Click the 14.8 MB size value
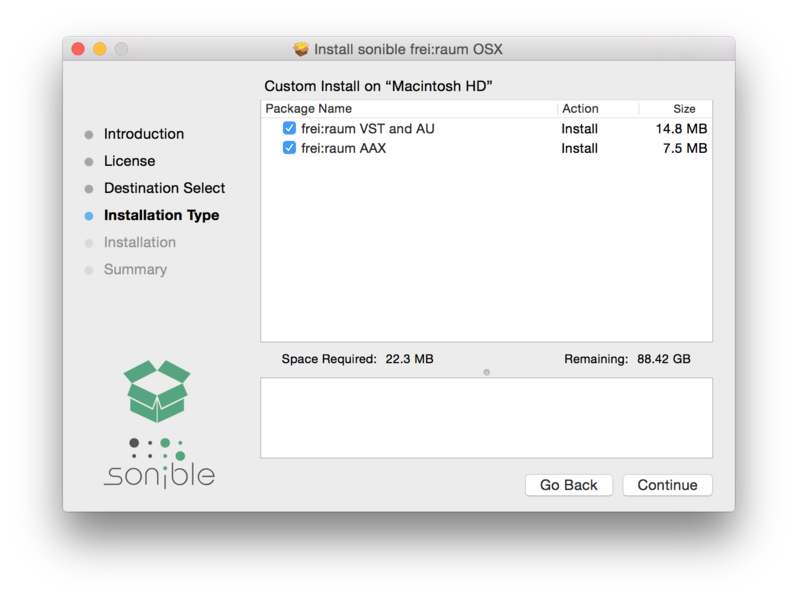This screenshot has width=800, height=593. pos(681,129)
